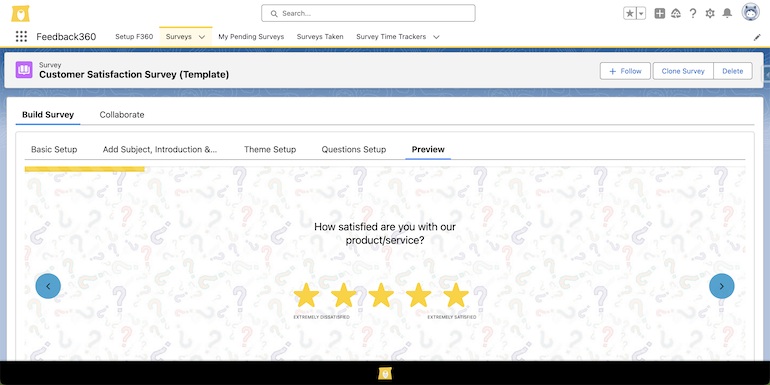Open the Questions Setup step tab

(354, 149)
